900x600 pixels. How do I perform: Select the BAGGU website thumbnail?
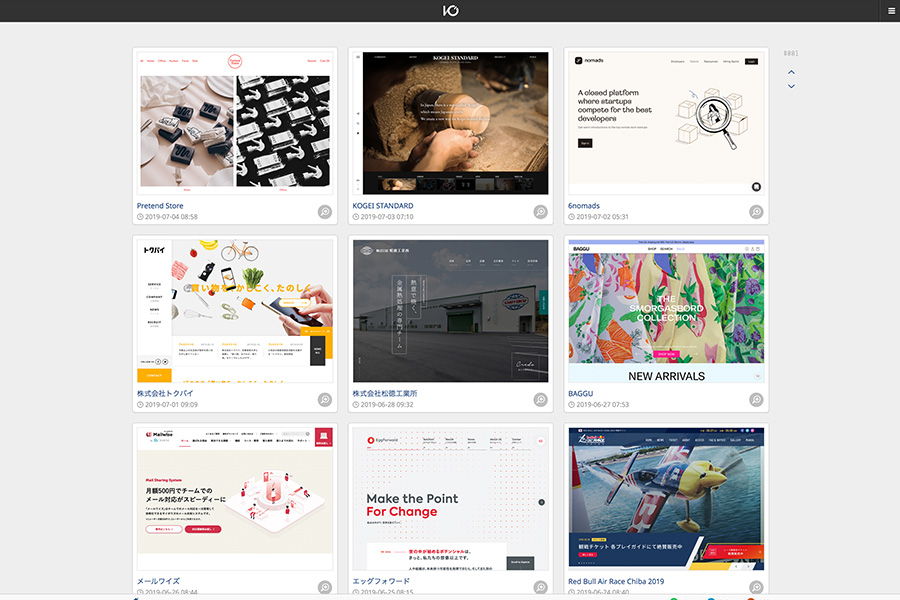pos(666,311)
